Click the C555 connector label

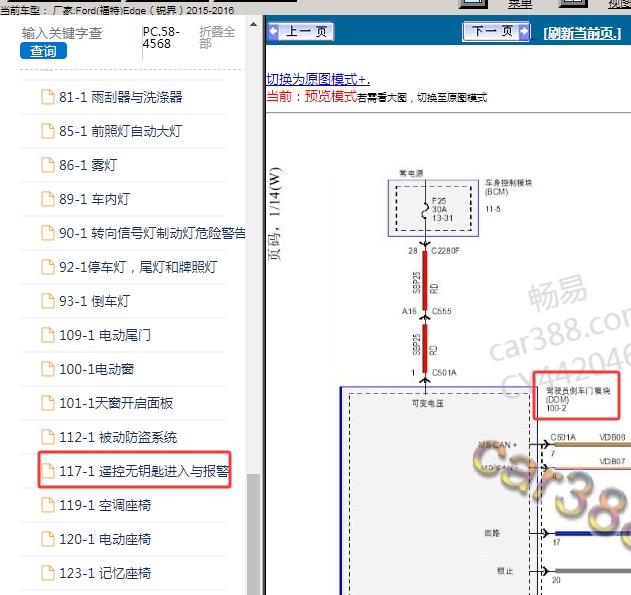[441, 311]
